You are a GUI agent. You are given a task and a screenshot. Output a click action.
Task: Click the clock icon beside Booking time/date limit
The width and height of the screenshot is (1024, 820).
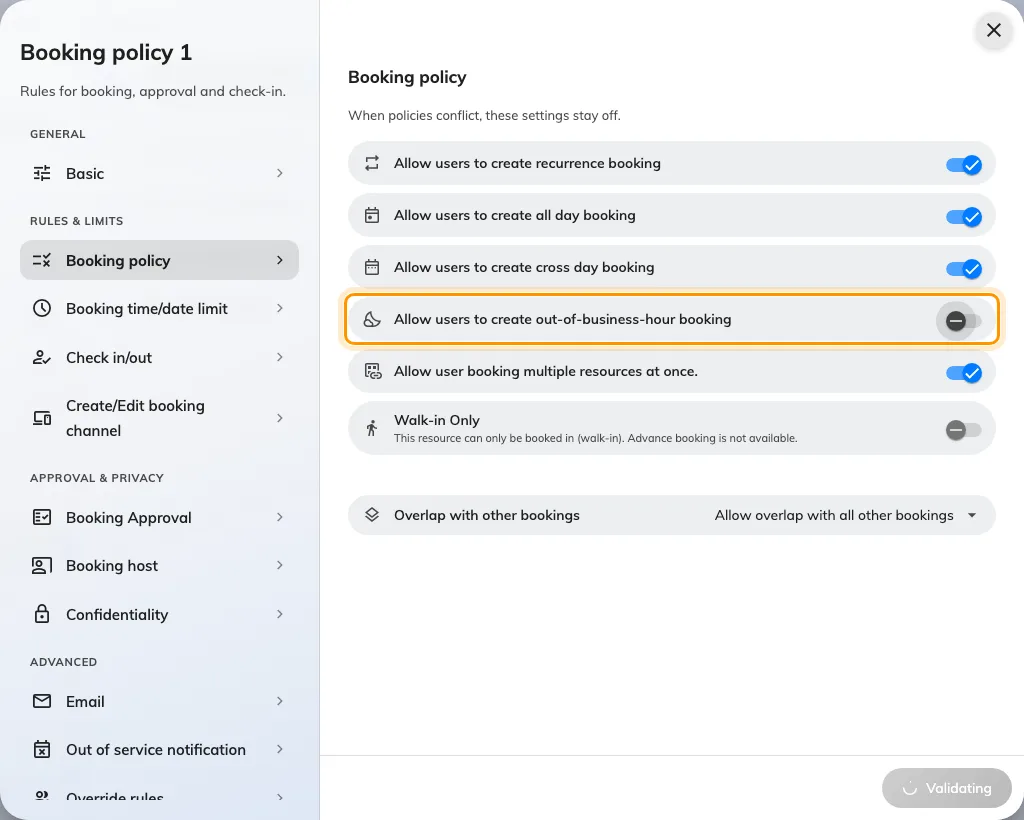42,308
